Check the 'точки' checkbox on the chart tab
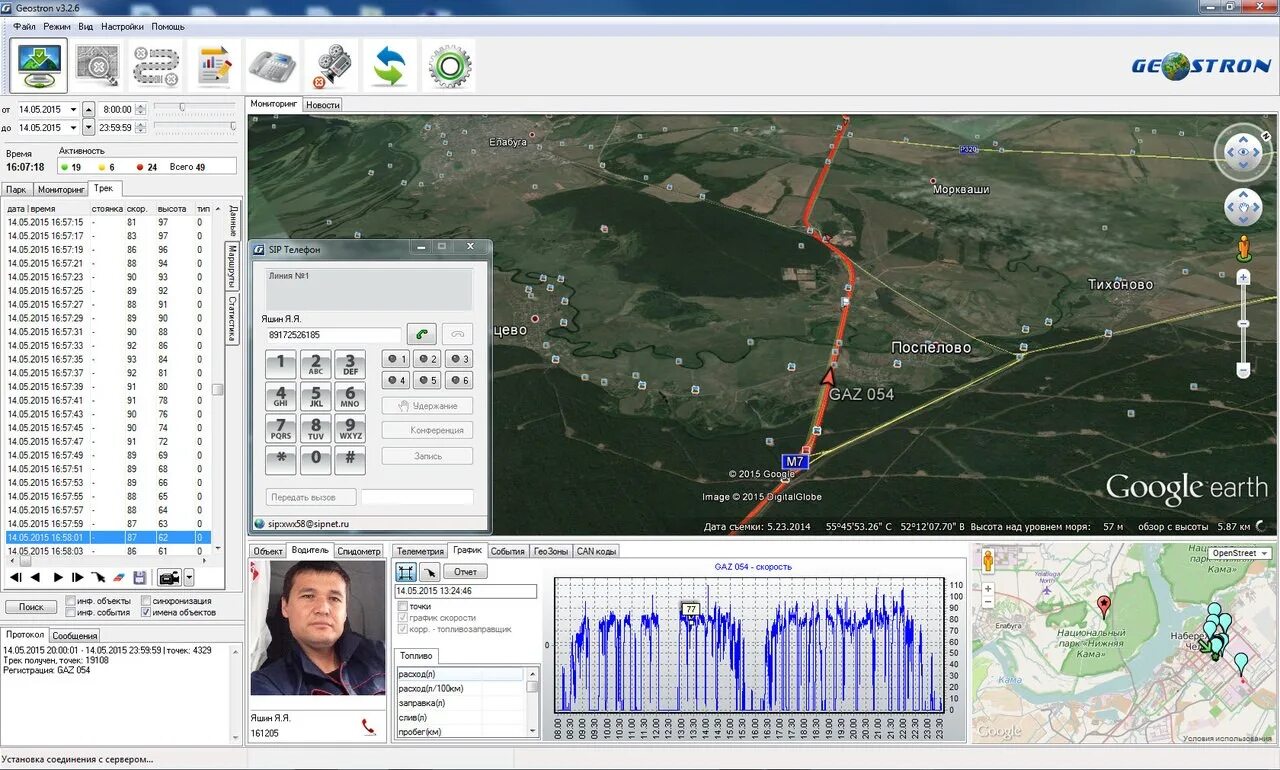 [x=402, y=606]
